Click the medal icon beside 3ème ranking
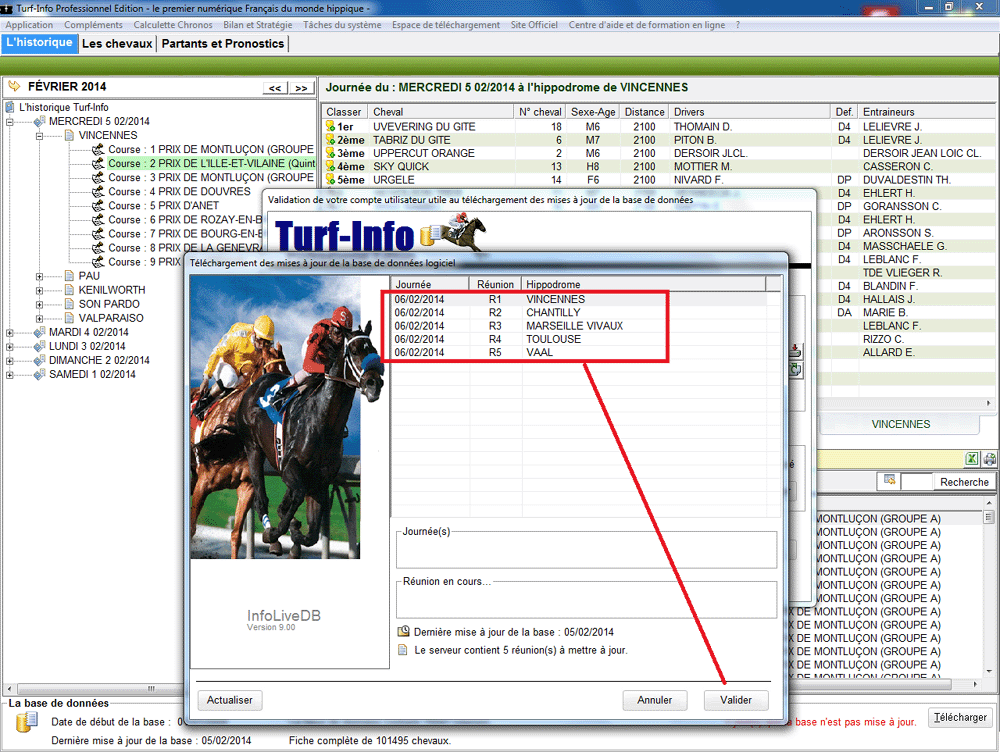This screenshot has width=1000, height=752. [x=330, y=153]
